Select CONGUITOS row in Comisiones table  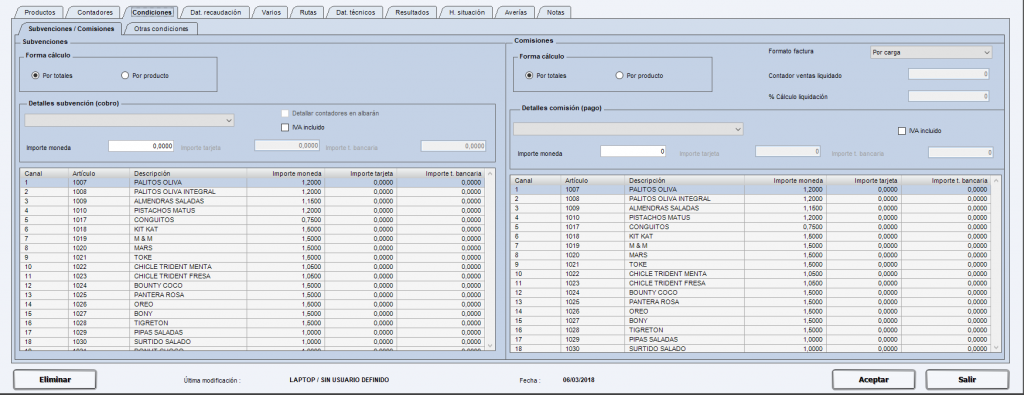point(751,227)
